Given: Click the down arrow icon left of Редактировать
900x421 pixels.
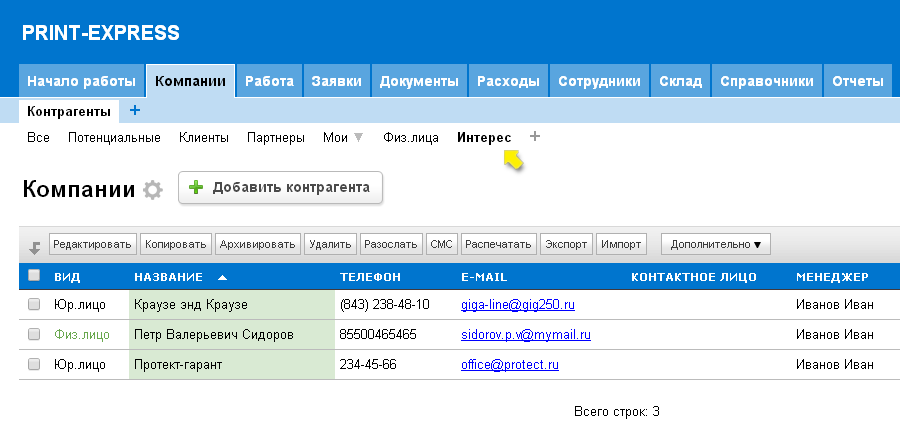Looking at the screenshot, I should coord(34,246).
